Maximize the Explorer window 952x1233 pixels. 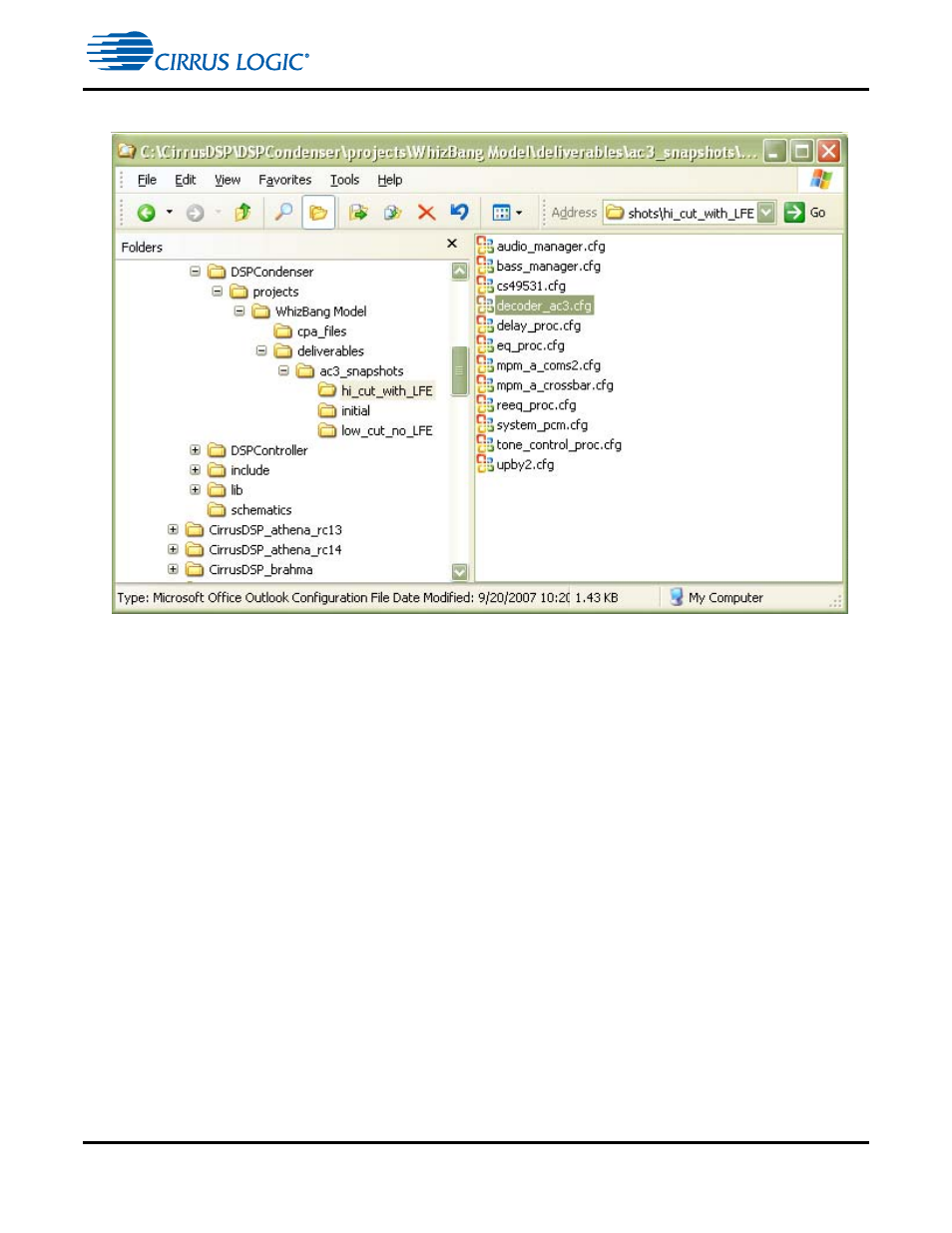[801, 151]
